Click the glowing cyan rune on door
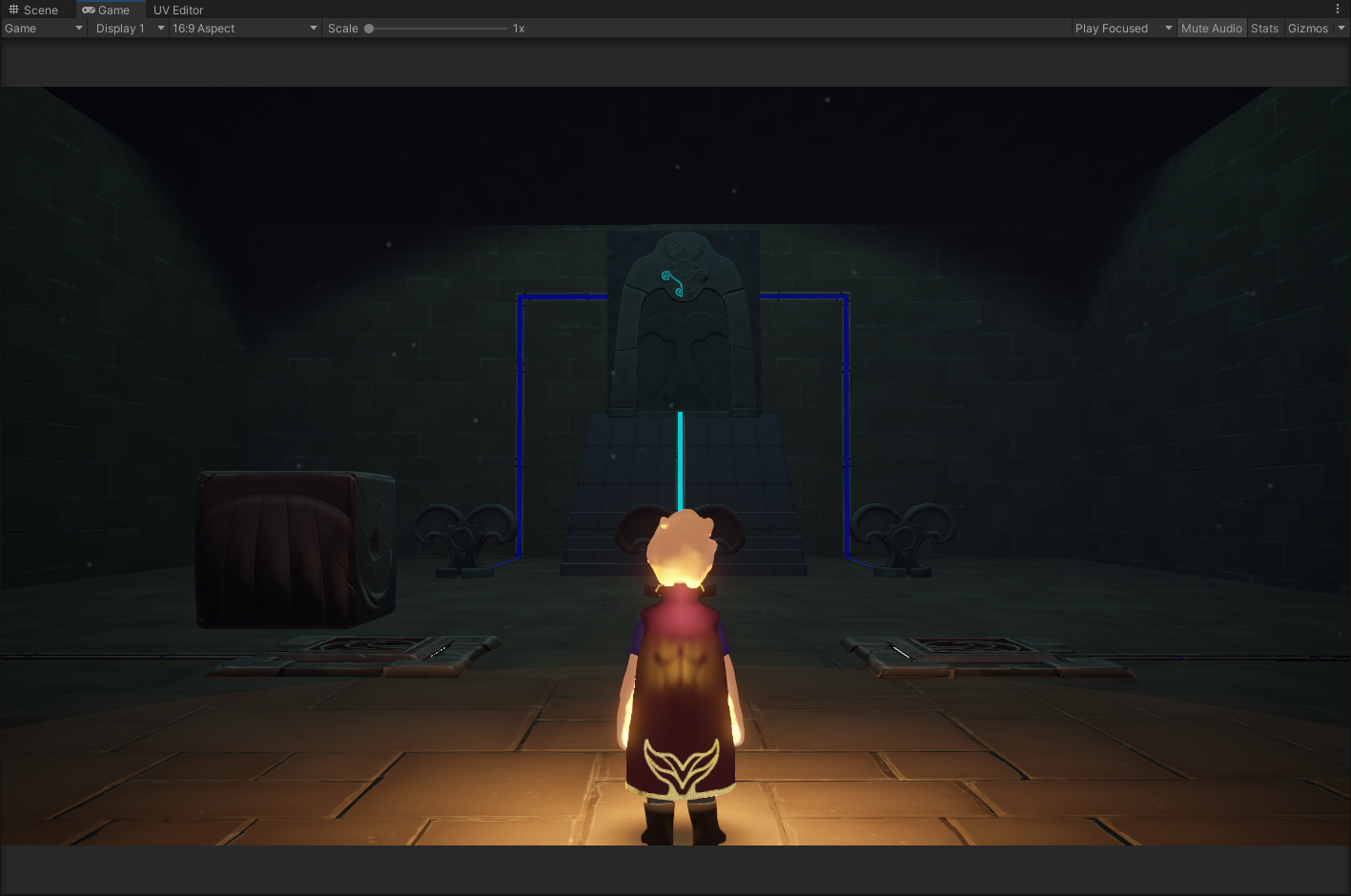1351x896 pixels. [x=674, y=283]
